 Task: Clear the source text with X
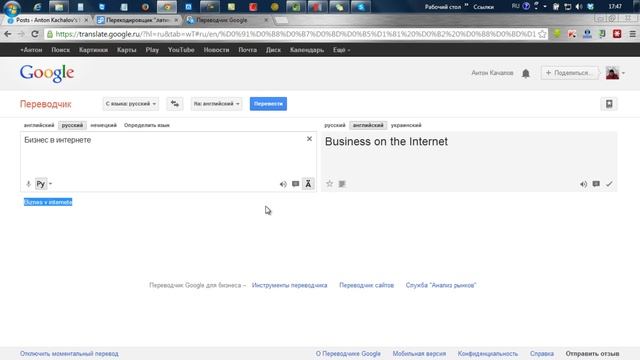309,139
